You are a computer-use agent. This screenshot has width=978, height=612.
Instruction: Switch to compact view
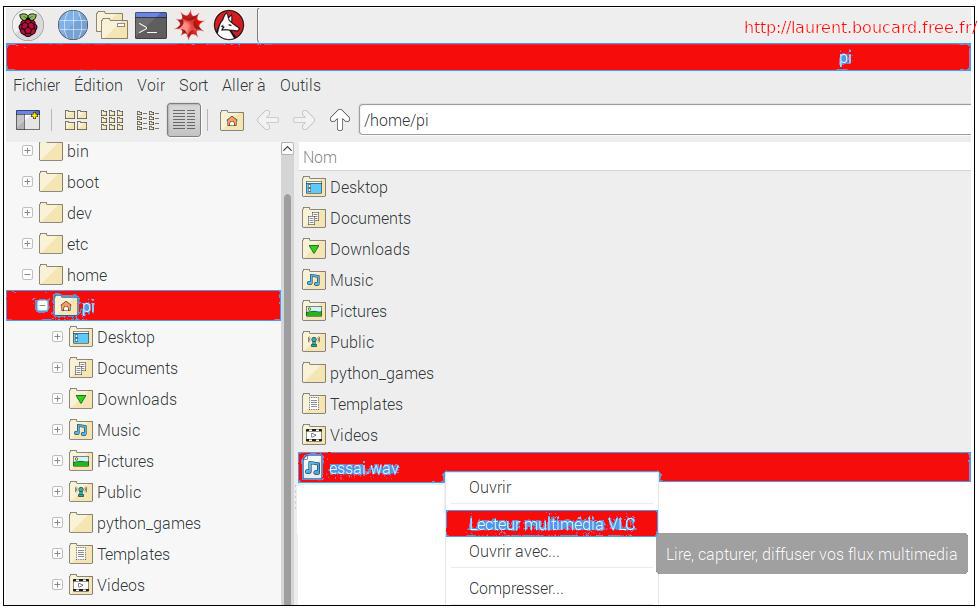(148, 120)
